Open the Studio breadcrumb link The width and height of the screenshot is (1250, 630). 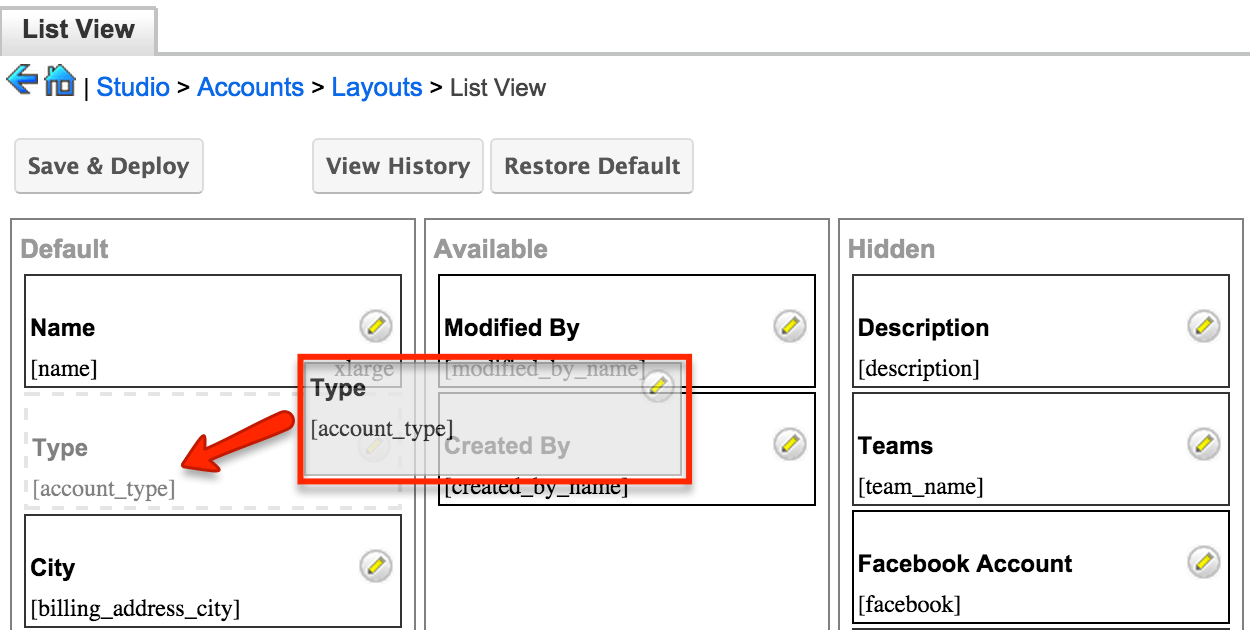(133, 87)
